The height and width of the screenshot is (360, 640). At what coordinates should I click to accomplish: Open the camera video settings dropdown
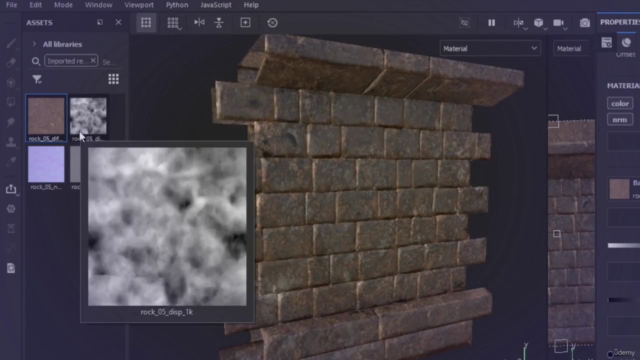(560, 23)
